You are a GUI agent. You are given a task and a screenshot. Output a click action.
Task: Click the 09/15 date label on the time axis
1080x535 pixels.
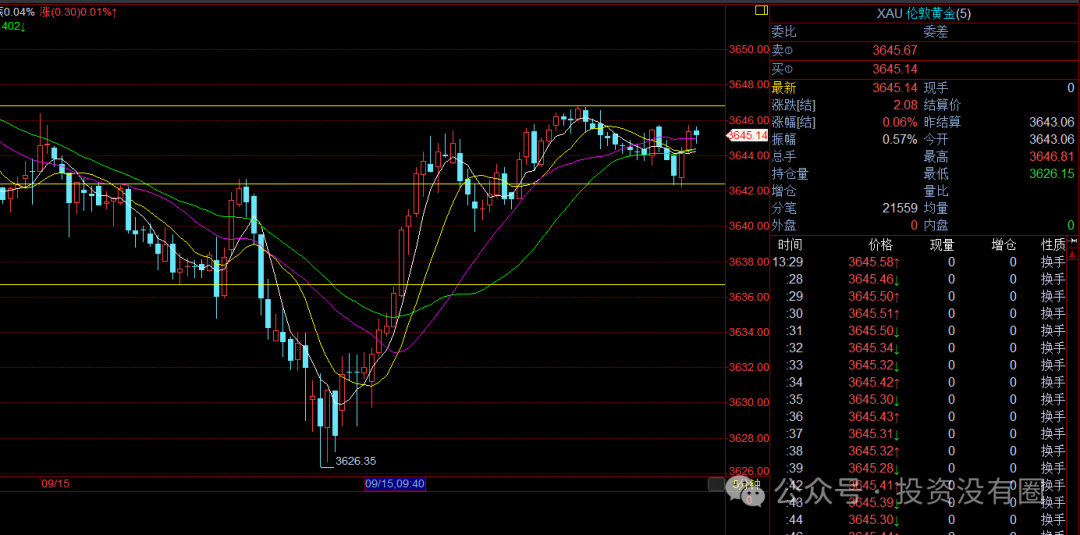click(x=56, y=484)
